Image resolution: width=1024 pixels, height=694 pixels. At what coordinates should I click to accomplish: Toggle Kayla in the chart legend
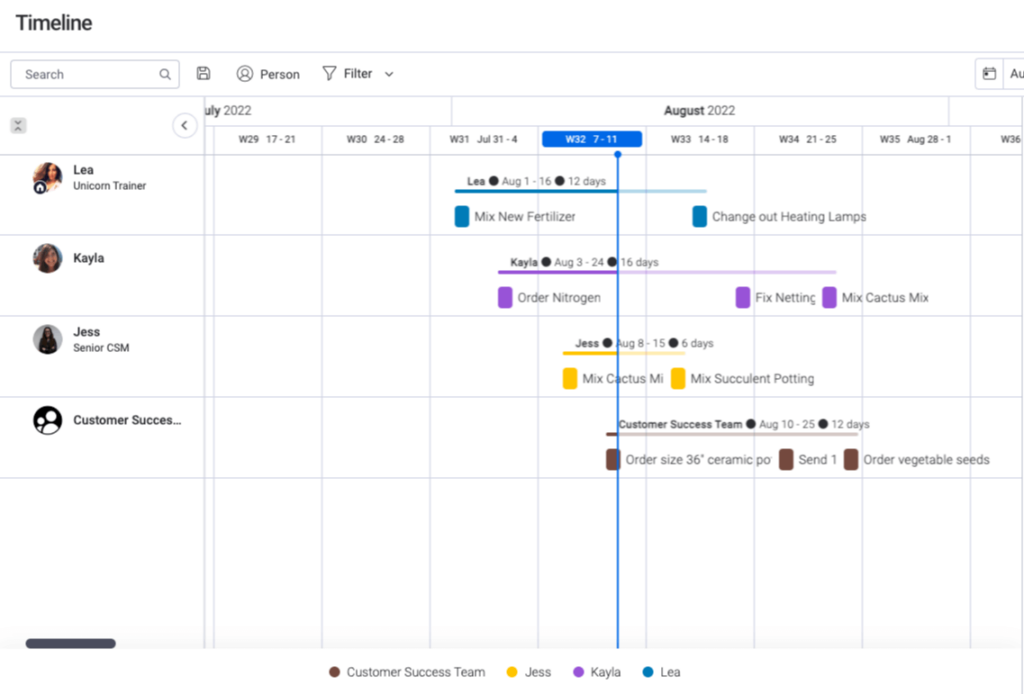click(x=597, y=672)
